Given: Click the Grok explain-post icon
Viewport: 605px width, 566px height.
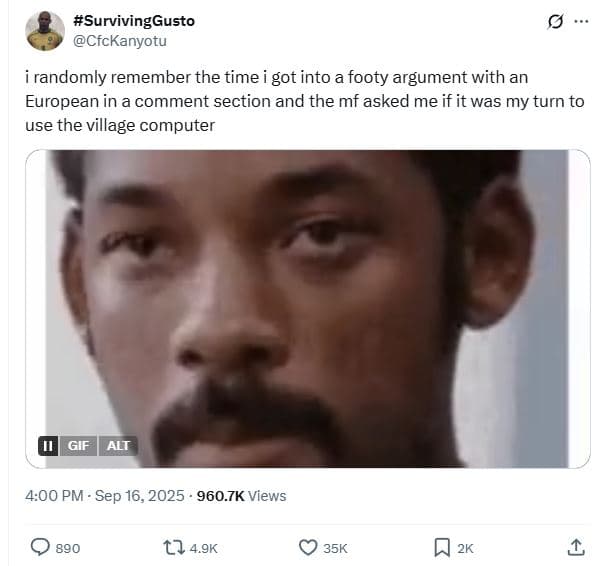Looking at the screenshot, I should tap(555, 22).
